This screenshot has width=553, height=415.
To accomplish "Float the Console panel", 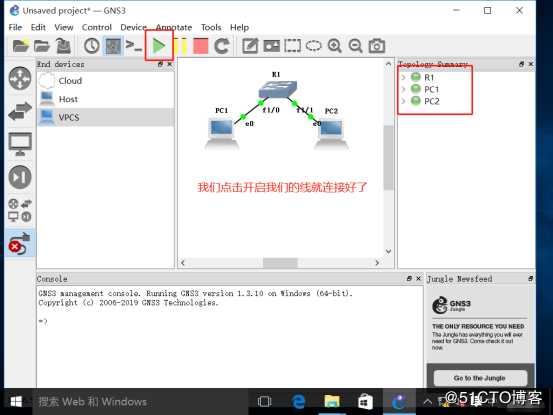I will 409,279.
